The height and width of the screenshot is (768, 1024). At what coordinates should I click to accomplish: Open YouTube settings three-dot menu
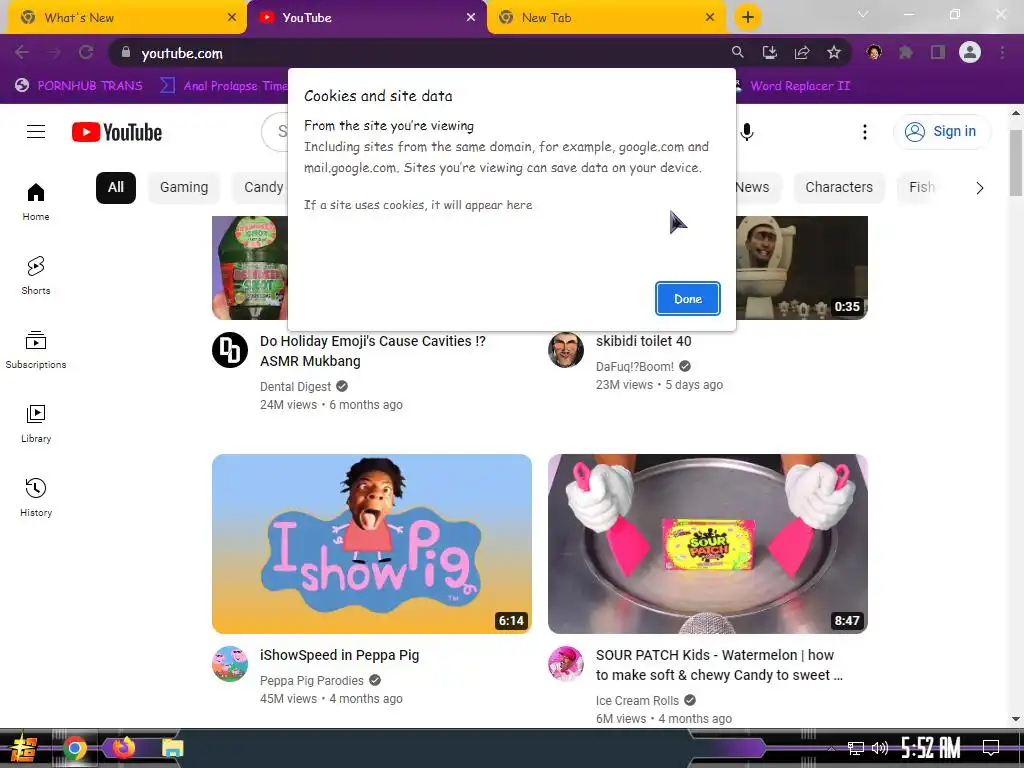[865, 132]
